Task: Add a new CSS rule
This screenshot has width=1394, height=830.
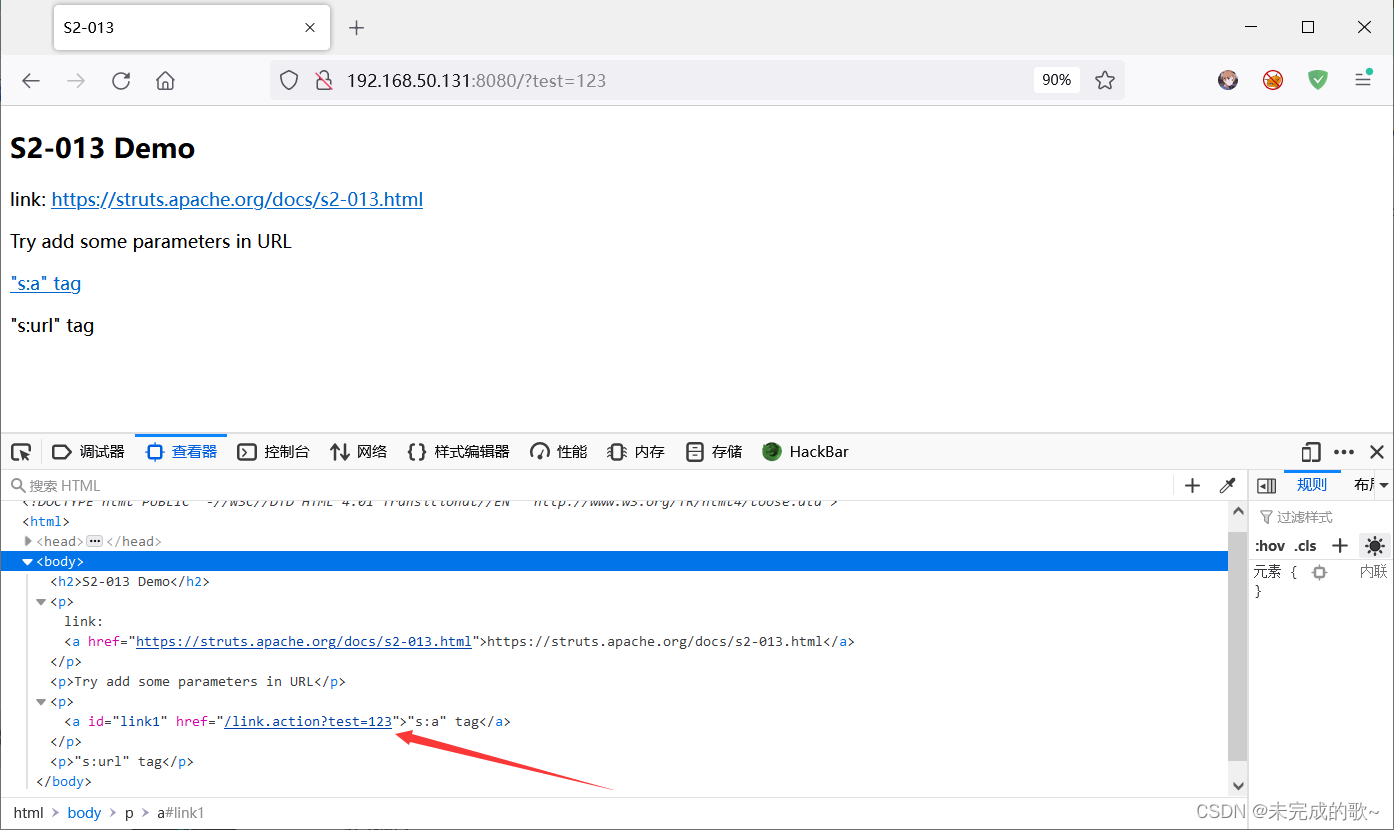Action: point(1340,546)
